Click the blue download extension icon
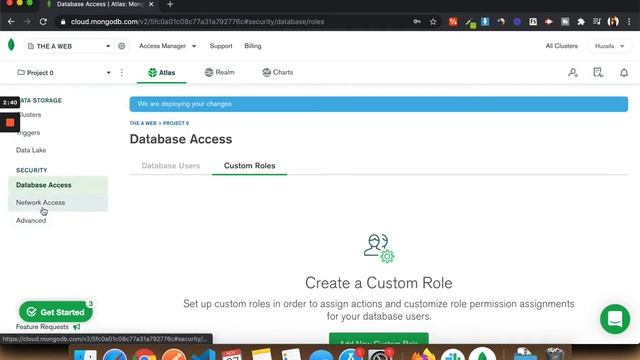The image size is (640, 360). tap(485, 22)
